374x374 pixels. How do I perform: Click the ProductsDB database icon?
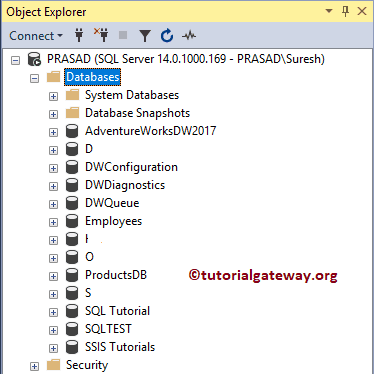coord(72,275)
